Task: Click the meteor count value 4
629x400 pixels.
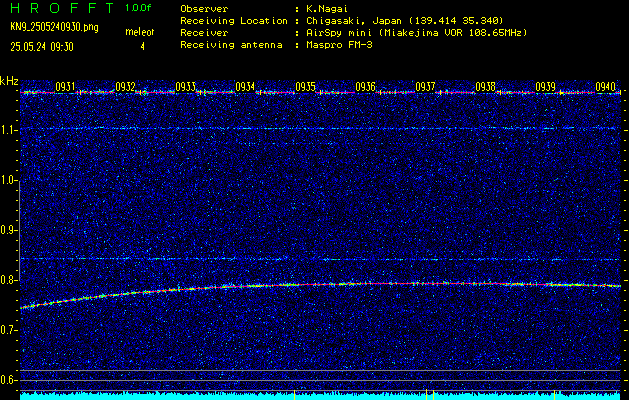Action: point(142,47)
